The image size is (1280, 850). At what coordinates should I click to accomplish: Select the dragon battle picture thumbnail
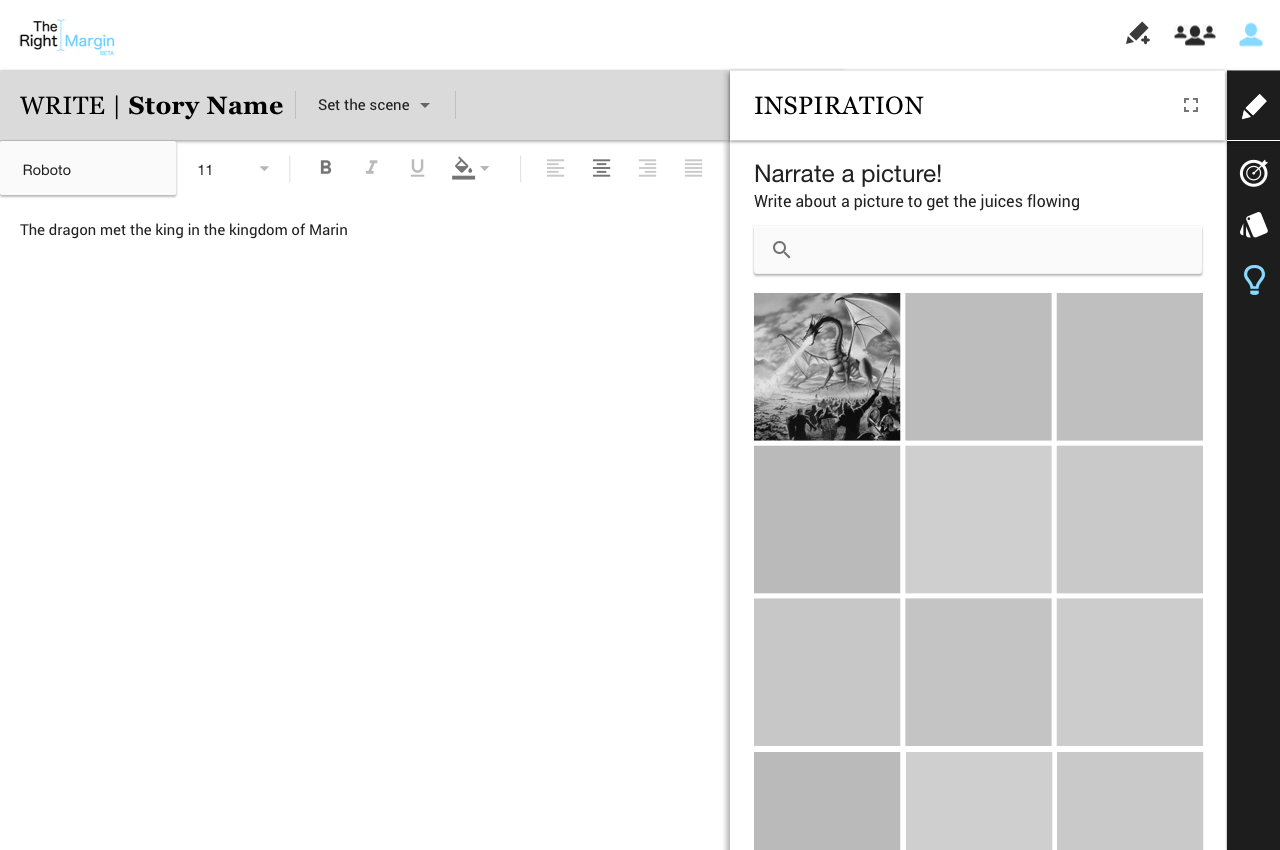point(827,366)
